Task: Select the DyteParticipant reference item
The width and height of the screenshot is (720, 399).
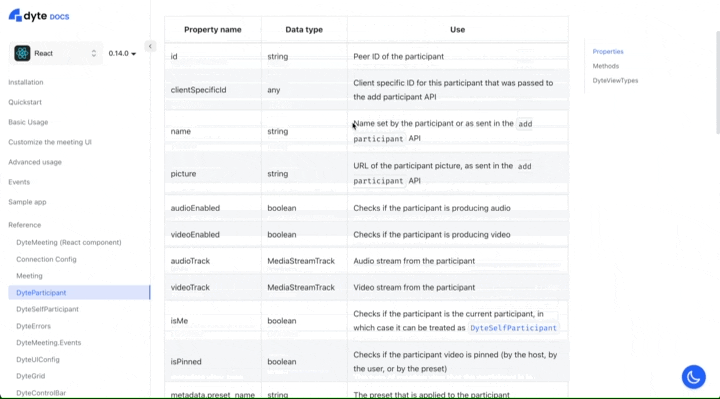Action: pos(79,292)
